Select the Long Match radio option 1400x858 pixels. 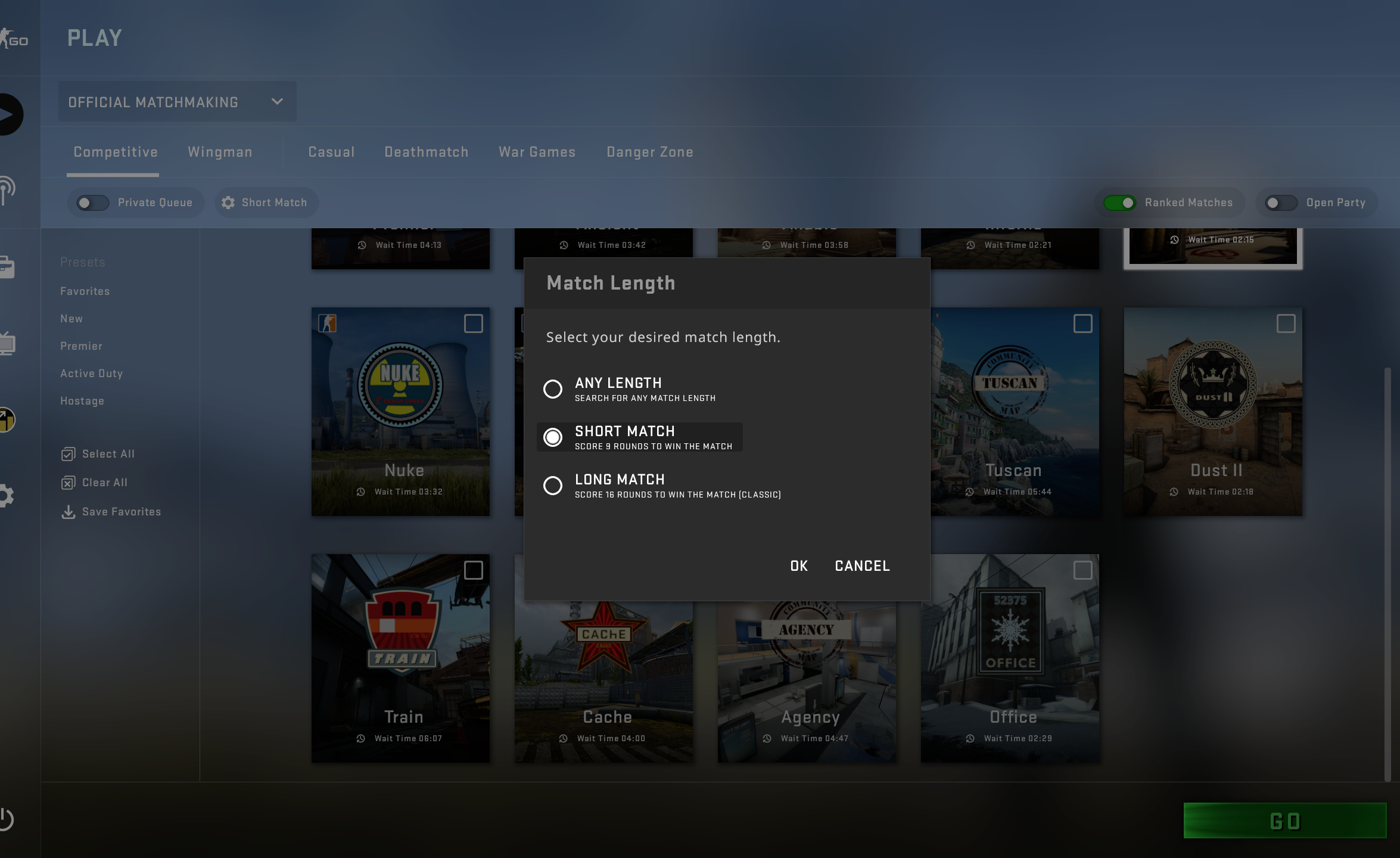pos(553,486)
